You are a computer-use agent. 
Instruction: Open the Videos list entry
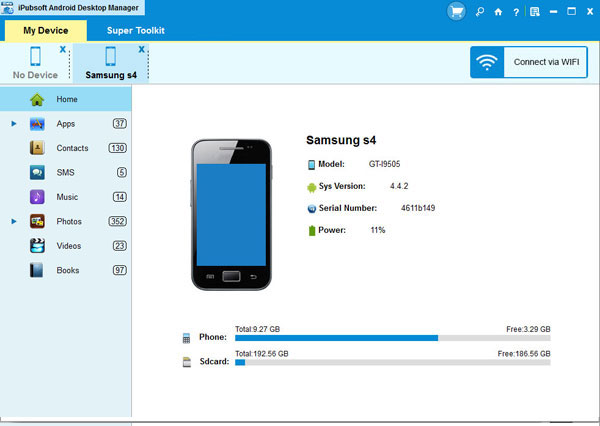click(66, 246)
